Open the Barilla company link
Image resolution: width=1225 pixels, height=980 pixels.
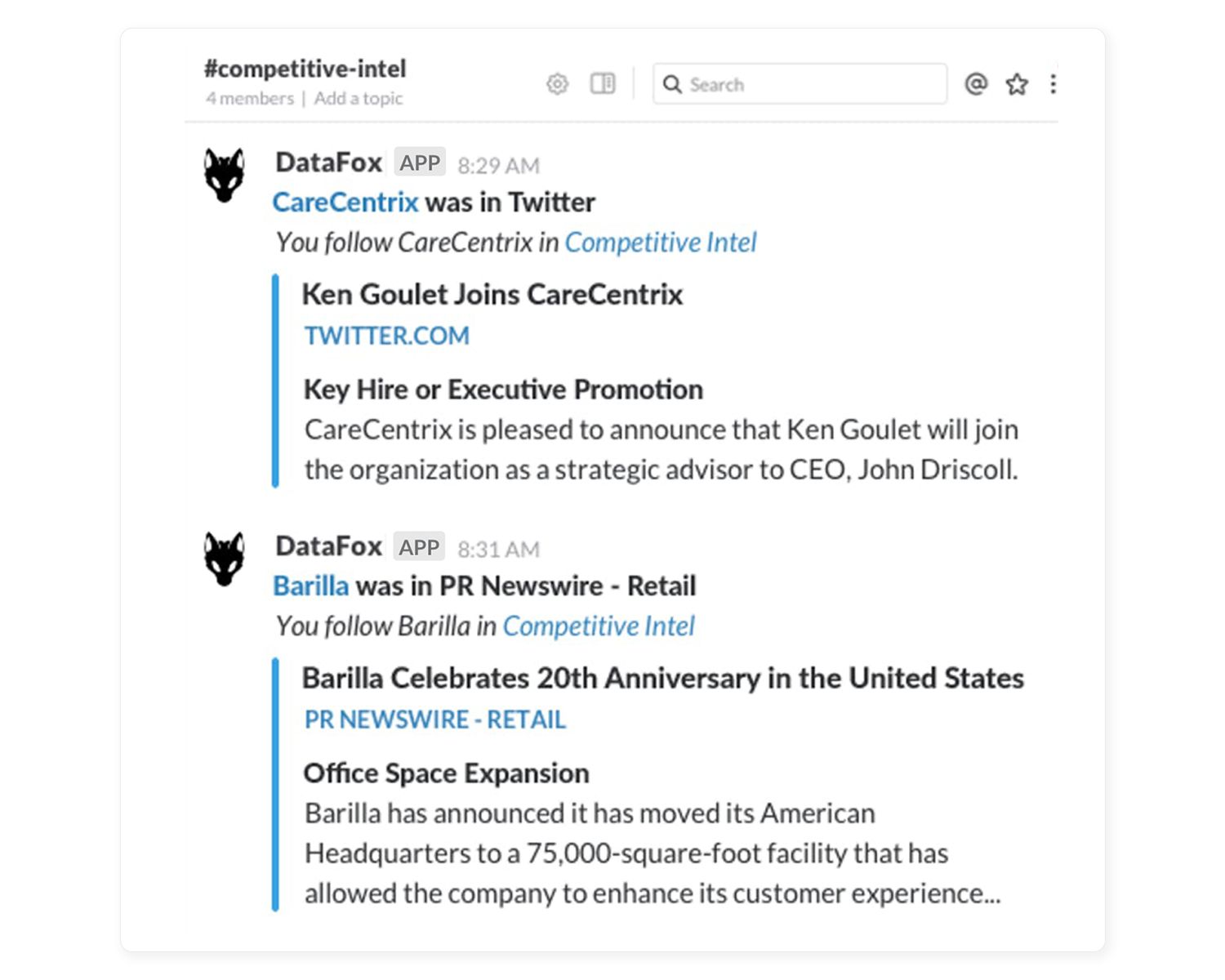tap(311, 586)
